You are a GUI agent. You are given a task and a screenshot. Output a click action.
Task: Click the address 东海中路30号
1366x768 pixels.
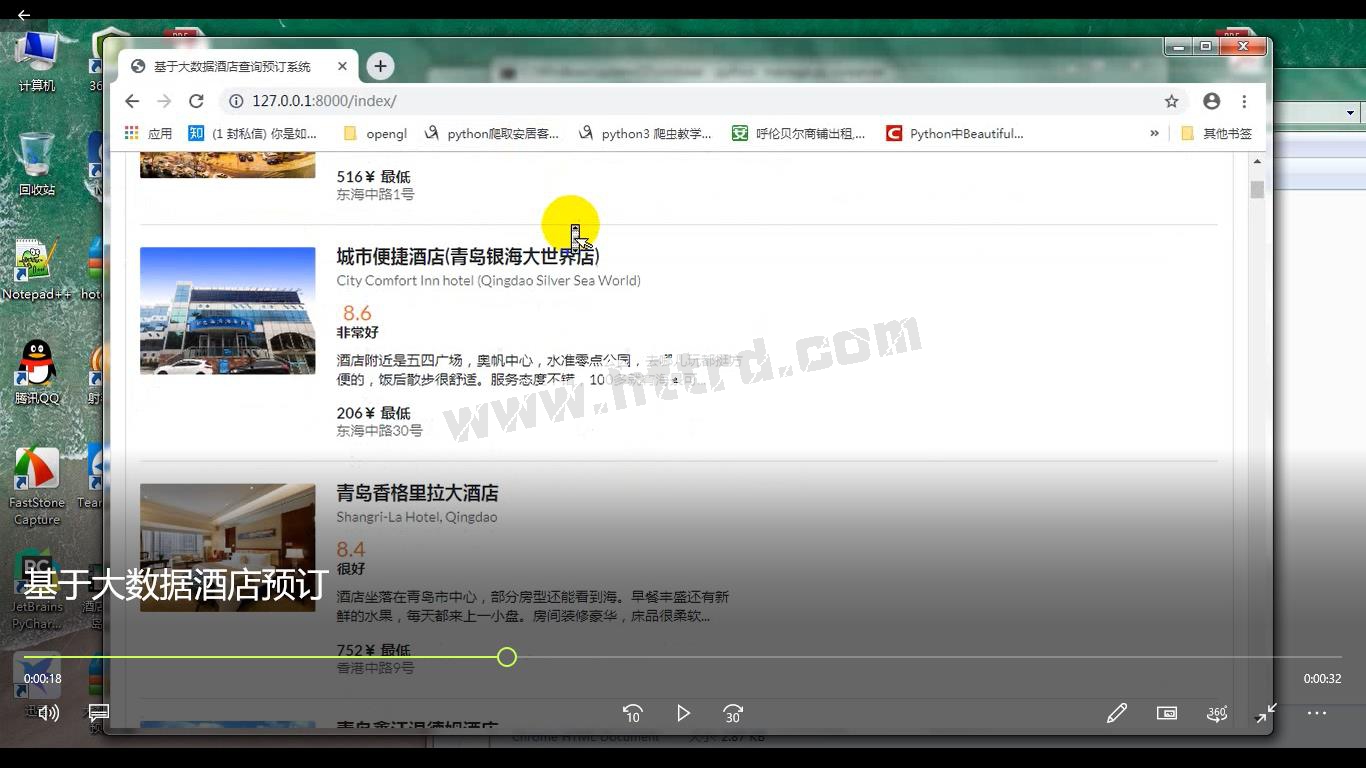pyautogui.click(x=379, y=431)
